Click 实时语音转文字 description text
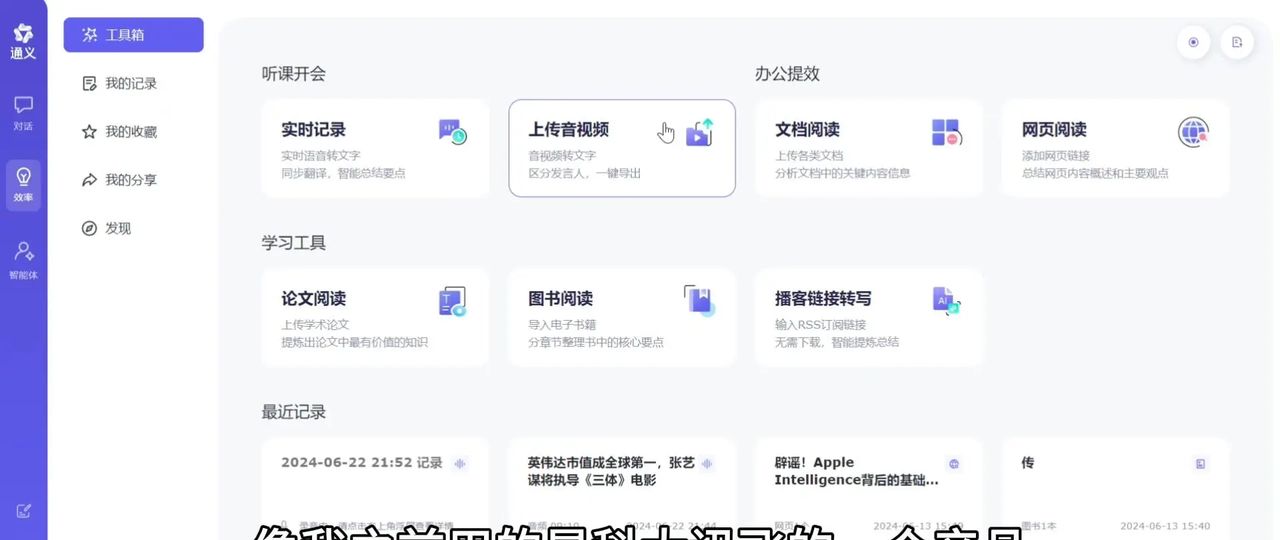This screenshot has width=1280, height=540. pos(321,155)
